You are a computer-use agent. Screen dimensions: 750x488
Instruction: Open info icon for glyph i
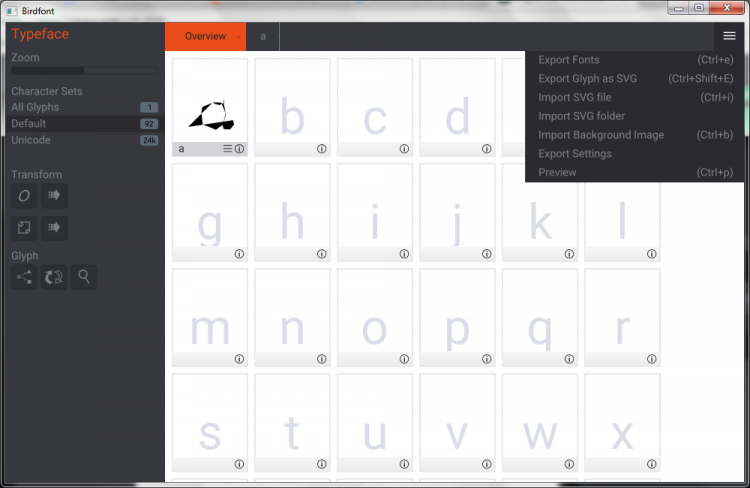(404, 254)
